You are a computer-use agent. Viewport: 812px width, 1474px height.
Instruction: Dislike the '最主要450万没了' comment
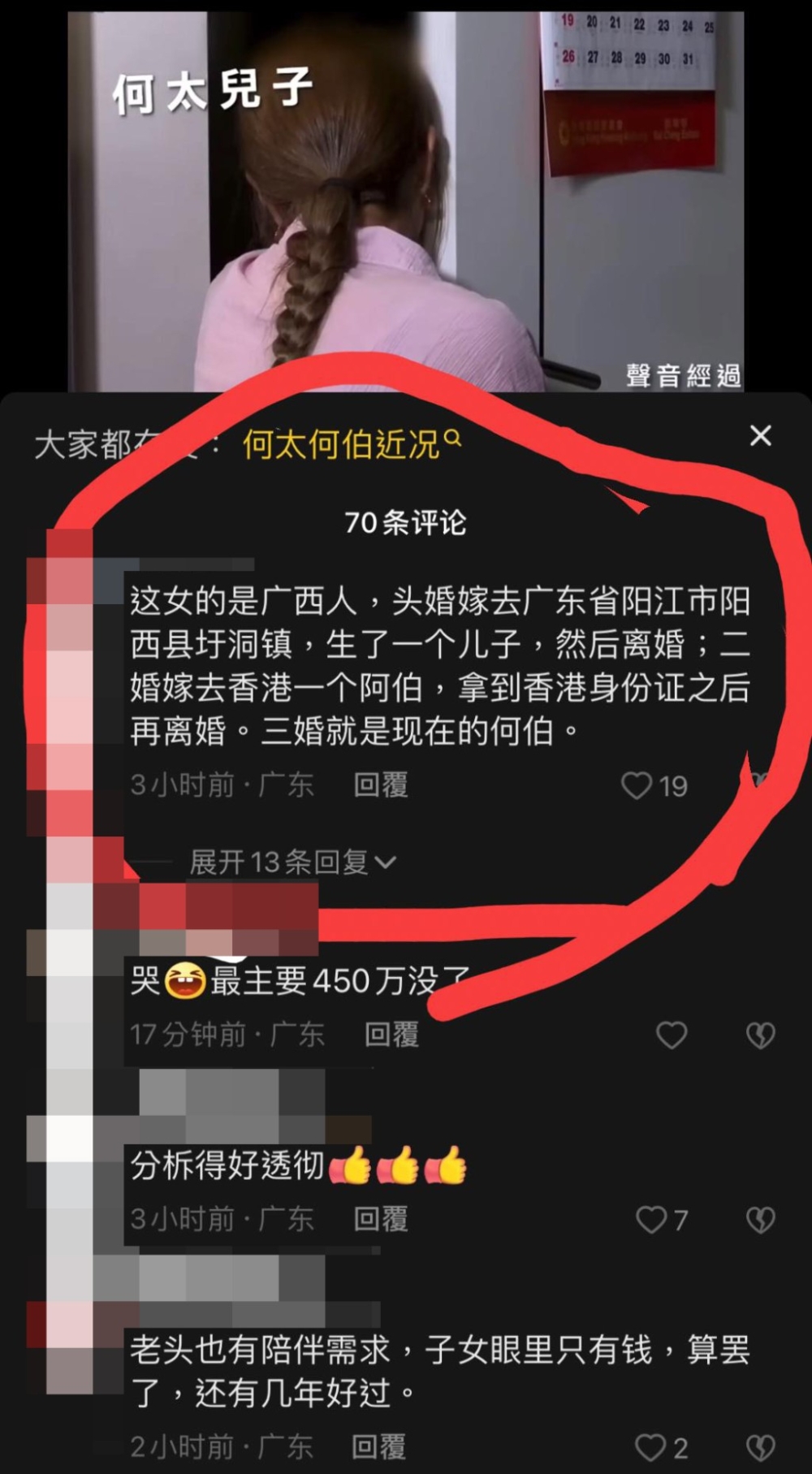coord(760,1035)
